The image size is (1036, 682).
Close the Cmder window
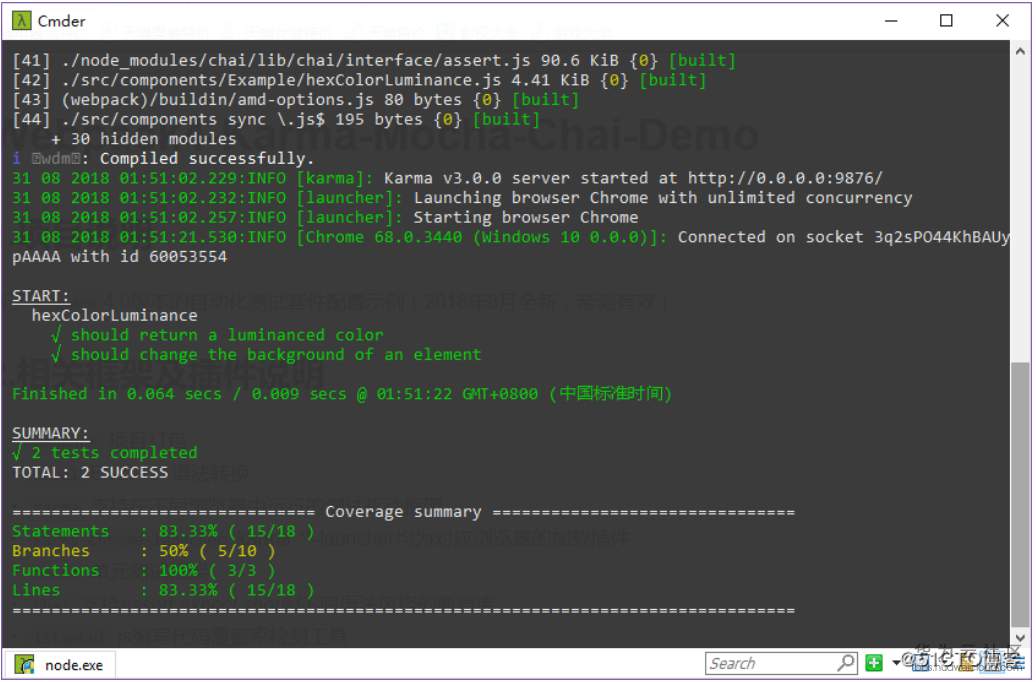(x=1002, y=20)
